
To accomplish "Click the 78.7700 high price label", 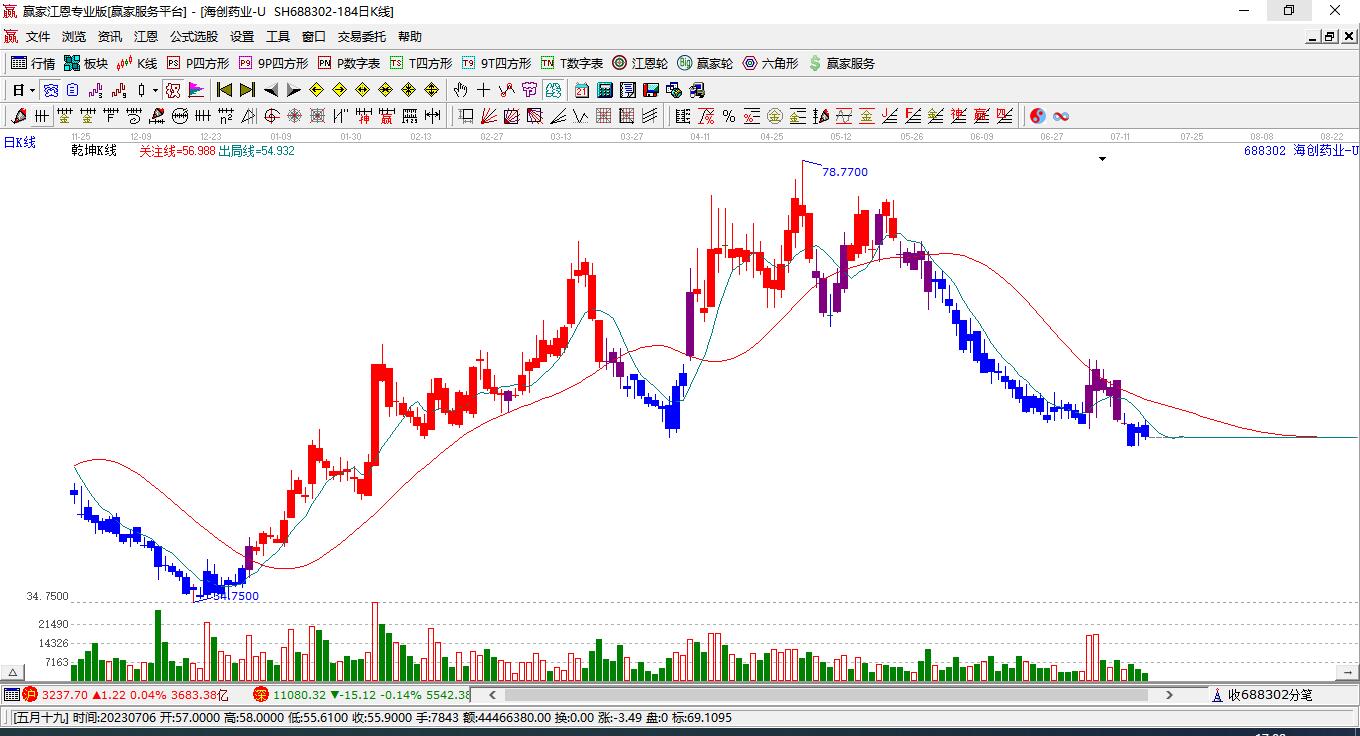I will pyautogui.click(x=845, y=172).
